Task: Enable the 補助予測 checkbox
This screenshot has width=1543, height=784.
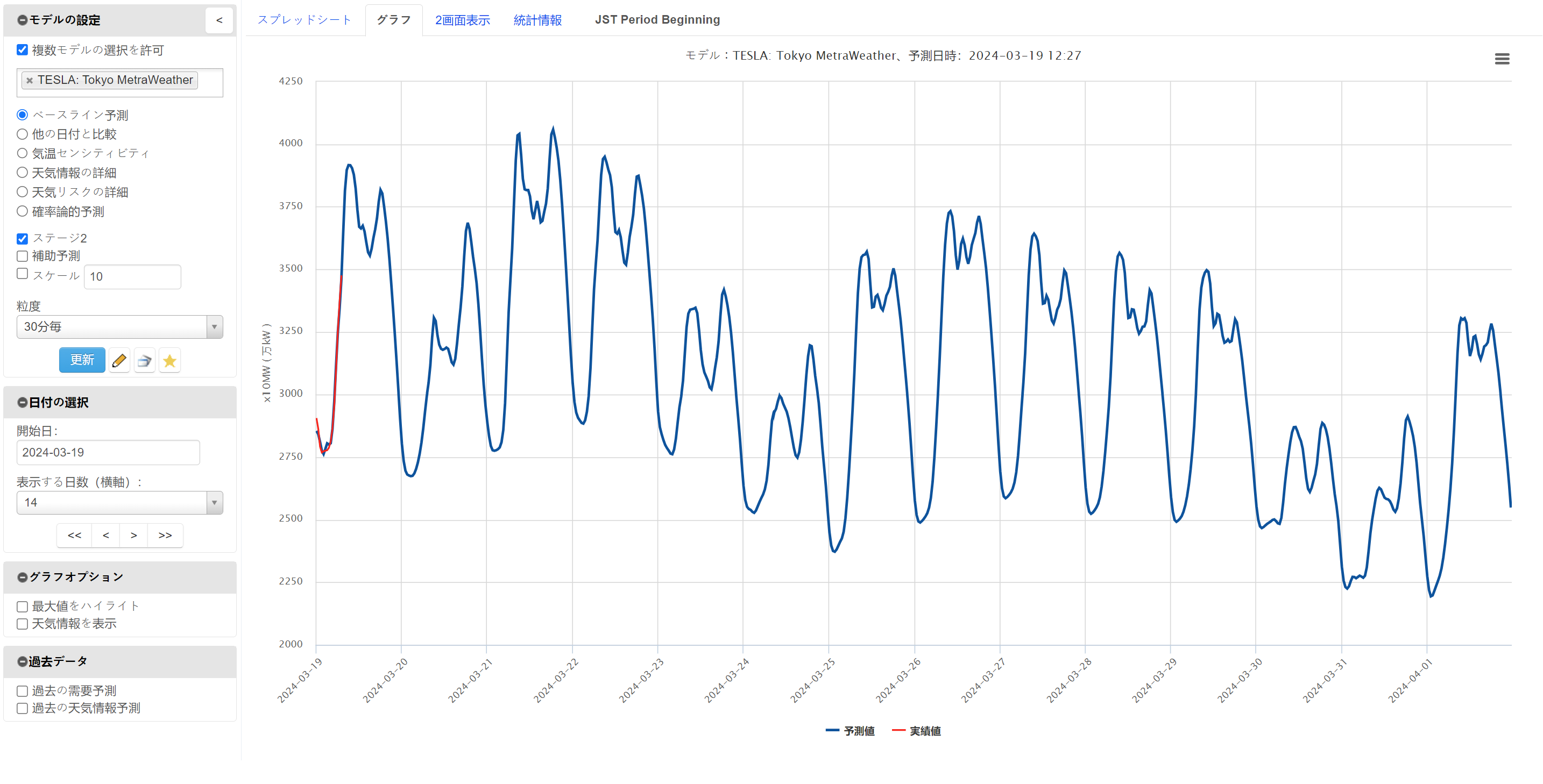Action: [x=22, y=255]
